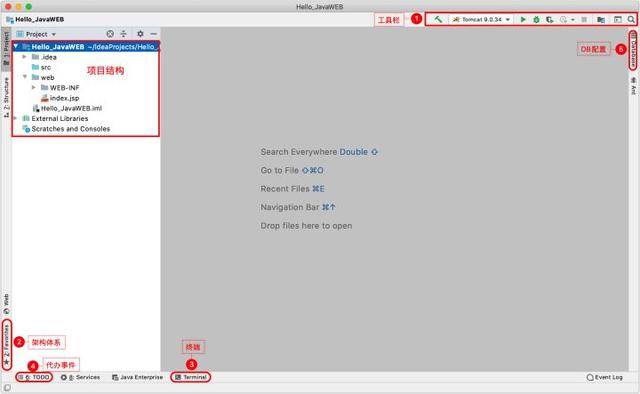Hide the Project panel with the minus icon
The width and height of the screenshot is (640, 394).
[x=153, y=34]
